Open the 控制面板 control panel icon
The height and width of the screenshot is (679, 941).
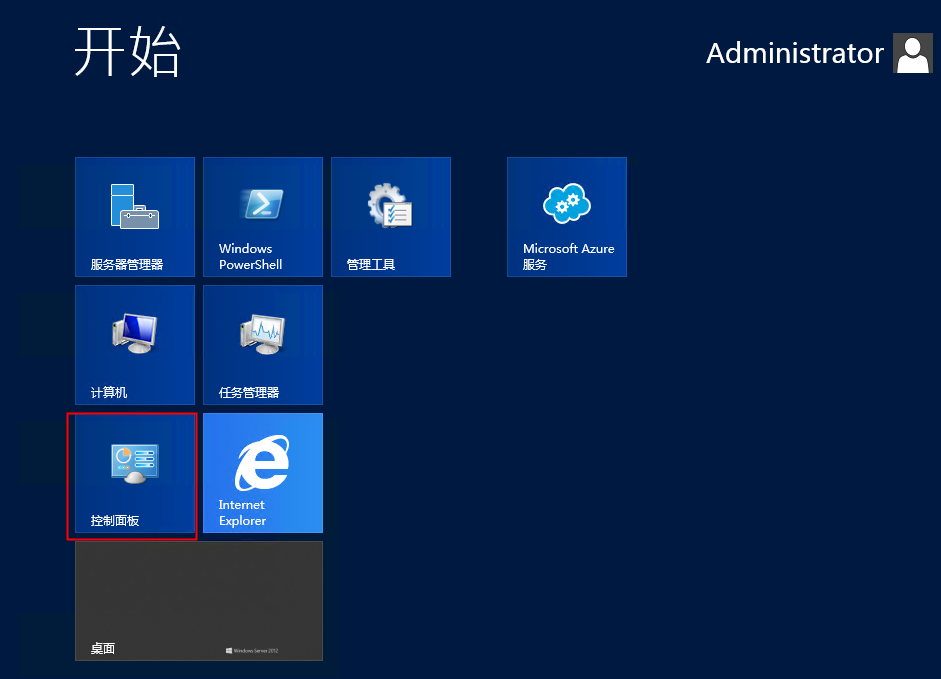[x=134, y=462]
